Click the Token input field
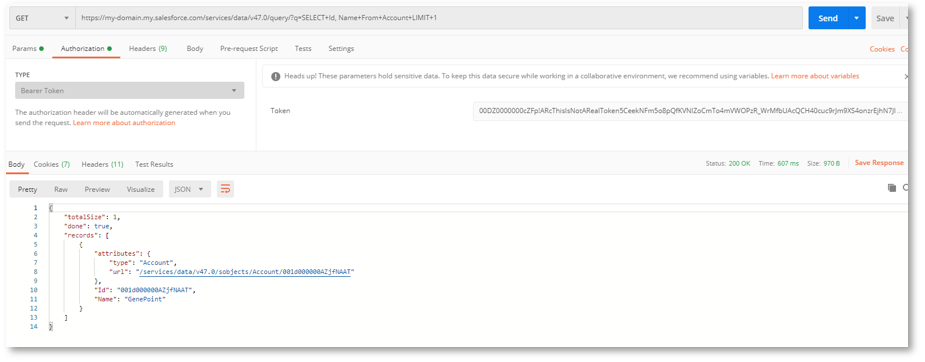The image size is (925, 362). tap(689, 111)
